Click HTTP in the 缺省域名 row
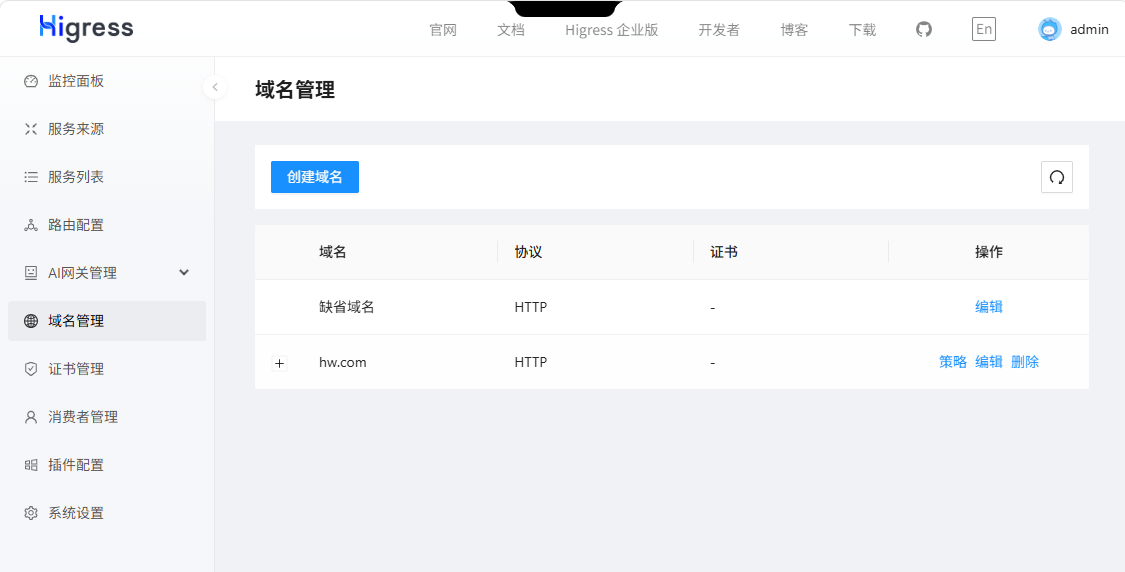Image resolution: width=1125 pixels, height=572 pixels. click(531, 307)
